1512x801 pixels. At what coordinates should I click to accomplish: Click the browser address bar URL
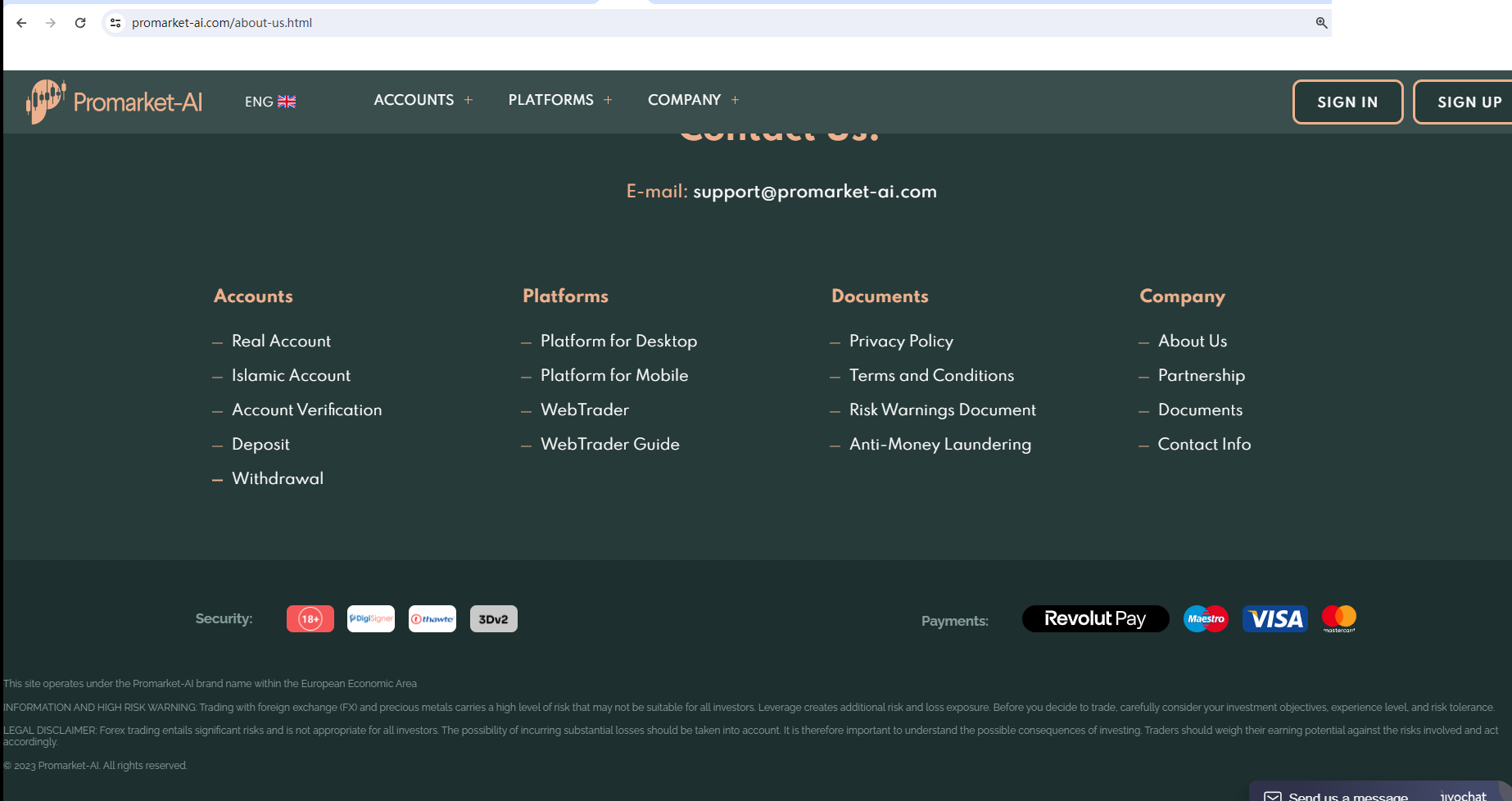222,23
